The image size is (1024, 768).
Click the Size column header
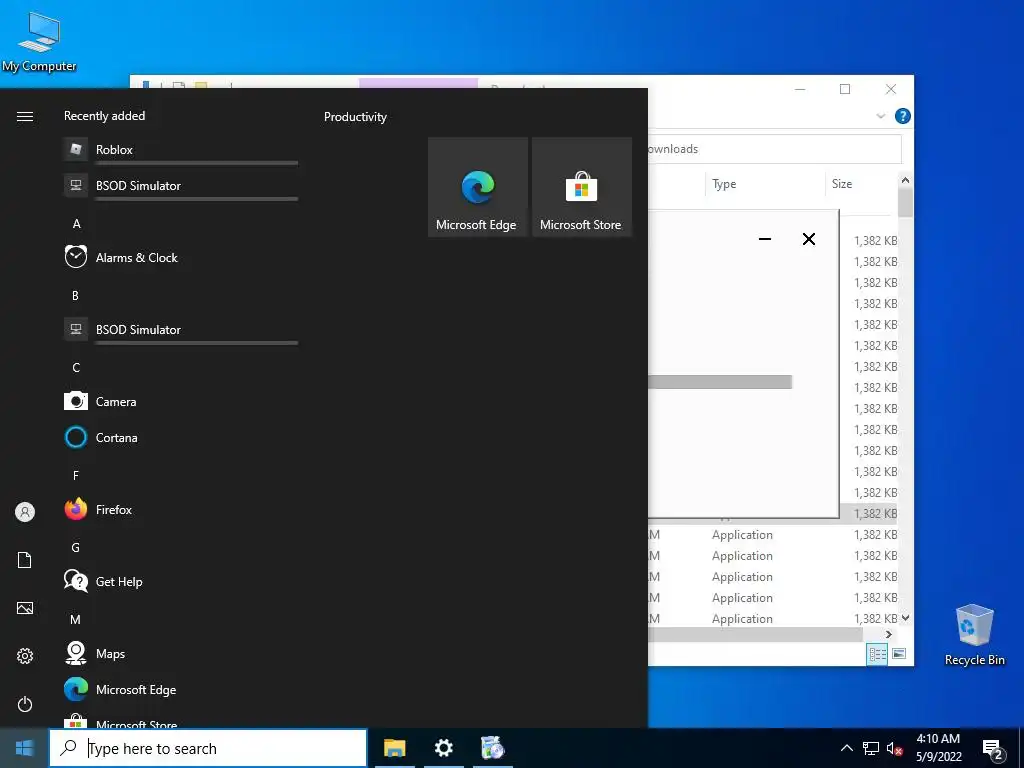861,184
